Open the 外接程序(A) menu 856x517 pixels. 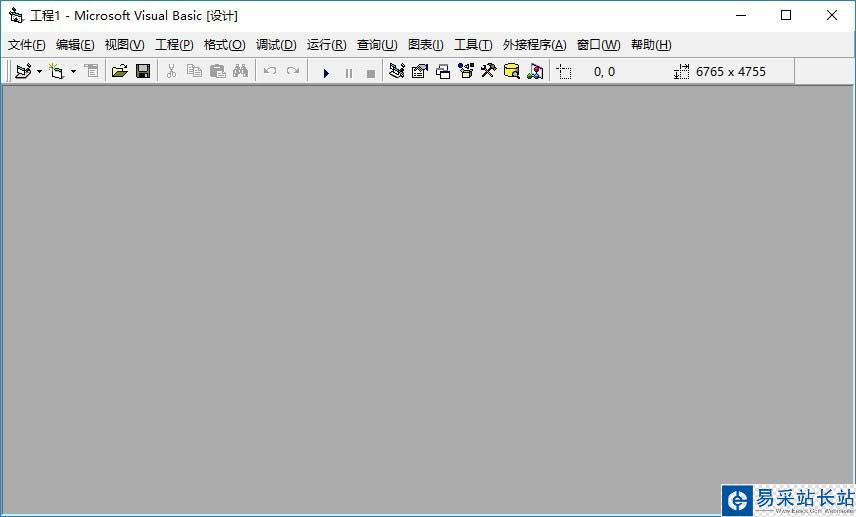pyautogui.click(x=534, y=45)
